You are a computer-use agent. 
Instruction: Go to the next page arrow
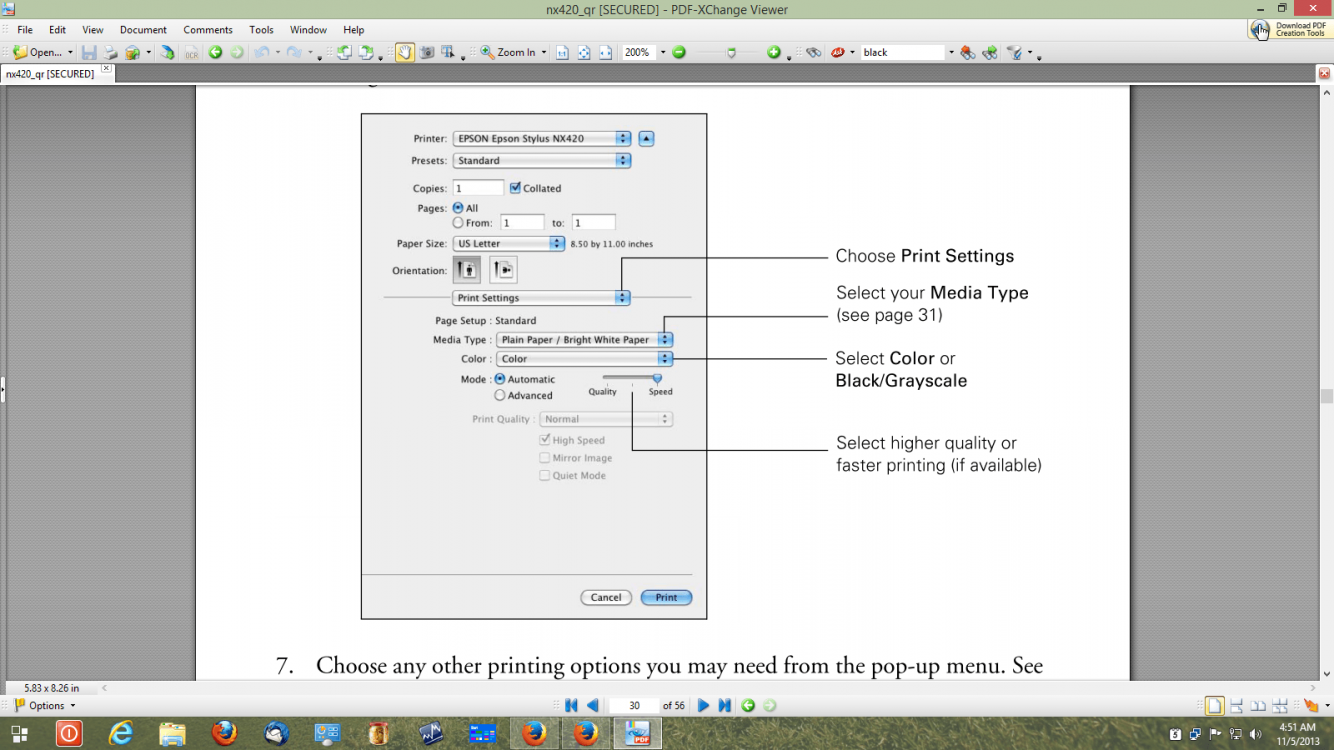[x=703, y=706]
